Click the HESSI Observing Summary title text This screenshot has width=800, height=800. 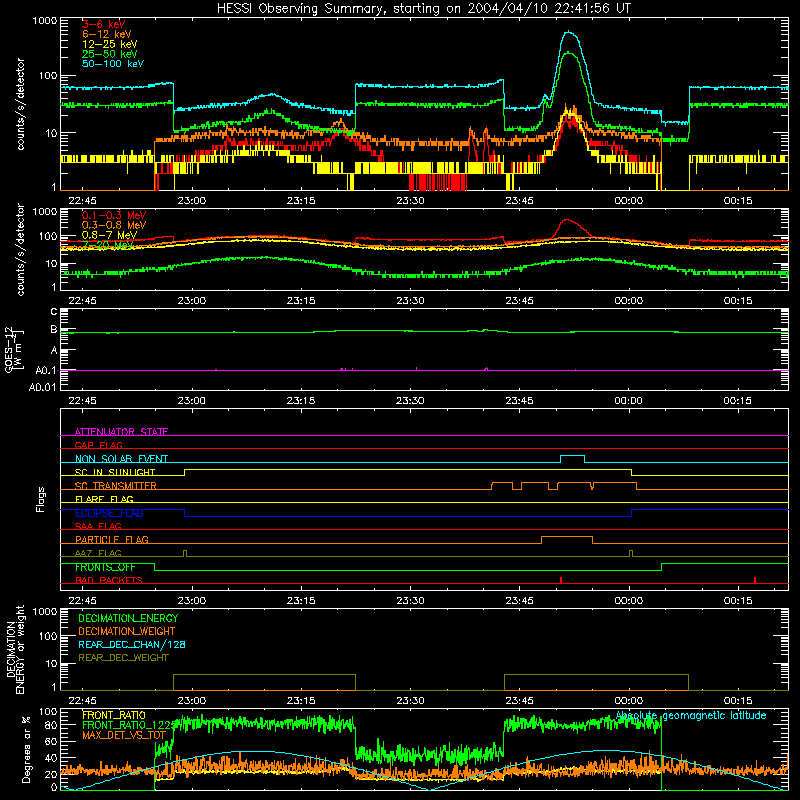pos(423,9)
